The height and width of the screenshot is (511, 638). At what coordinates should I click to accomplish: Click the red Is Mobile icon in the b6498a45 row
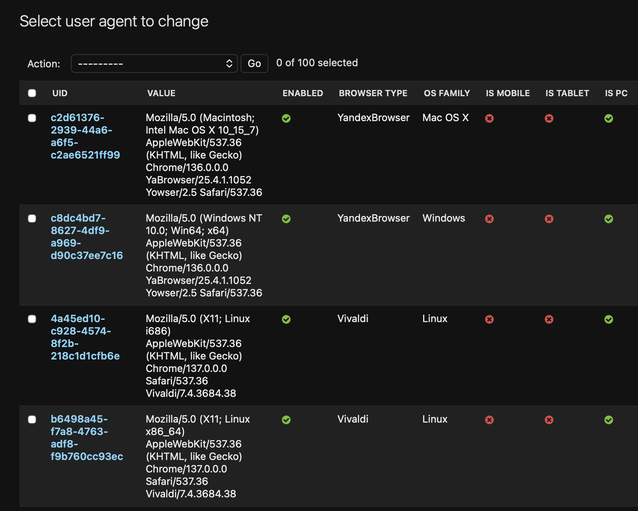(x=489, y=420)
